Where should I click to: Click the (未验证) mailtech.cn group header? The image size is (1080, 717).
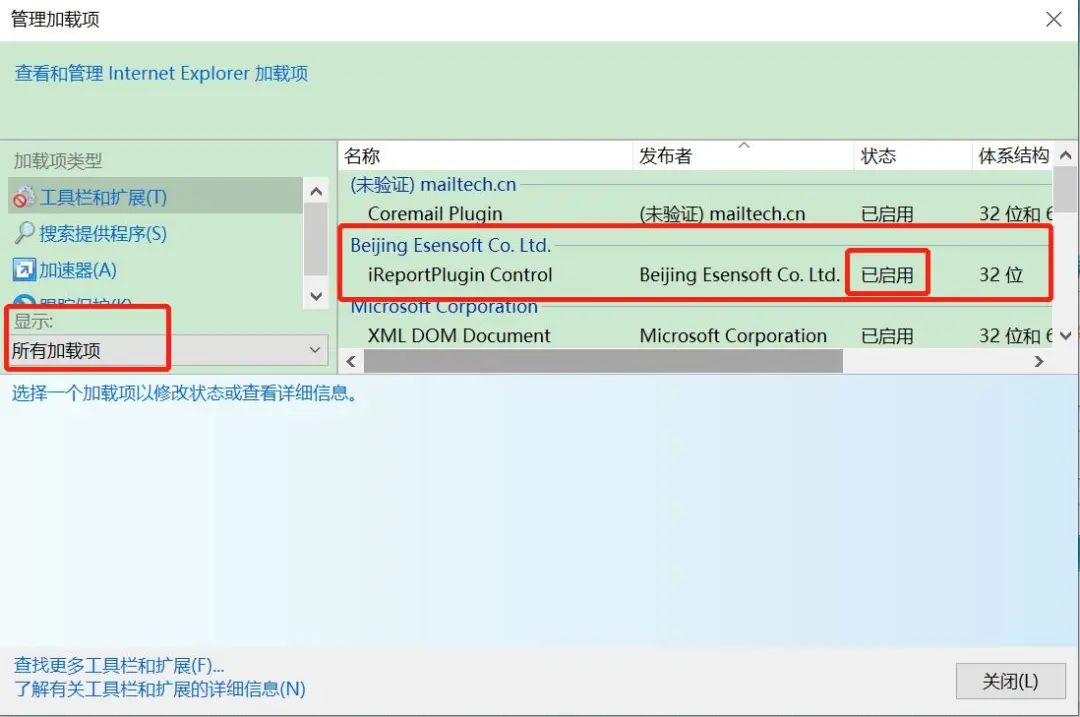[x=433, y=185]
